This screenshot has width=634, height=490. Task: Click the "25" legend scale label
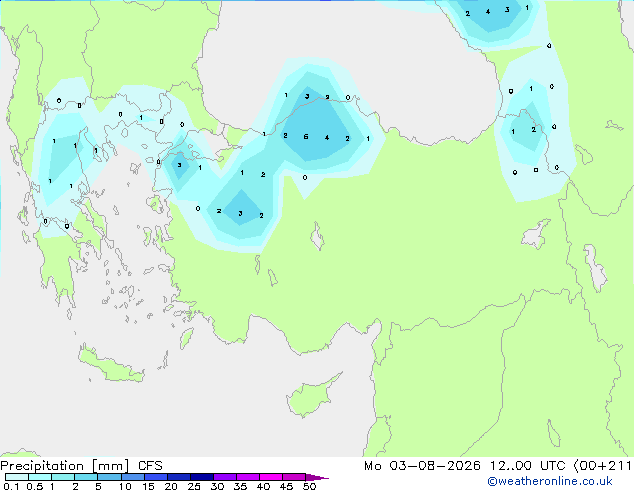coord(194,486)
